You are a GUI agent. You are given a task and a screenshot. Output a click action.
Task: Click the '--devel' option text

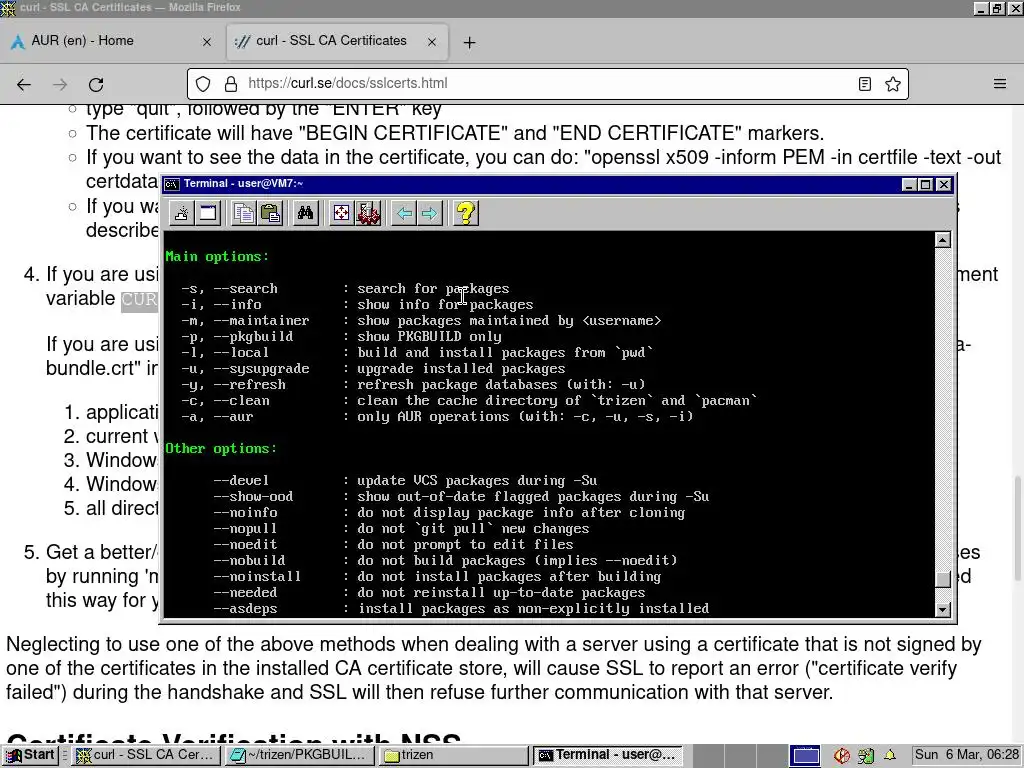tap(241, 481)
